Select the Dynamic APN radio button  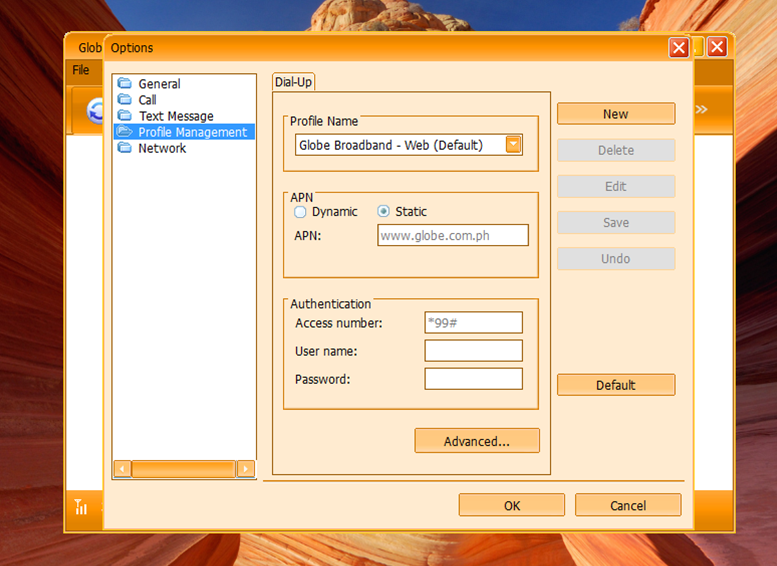(300, 212)
